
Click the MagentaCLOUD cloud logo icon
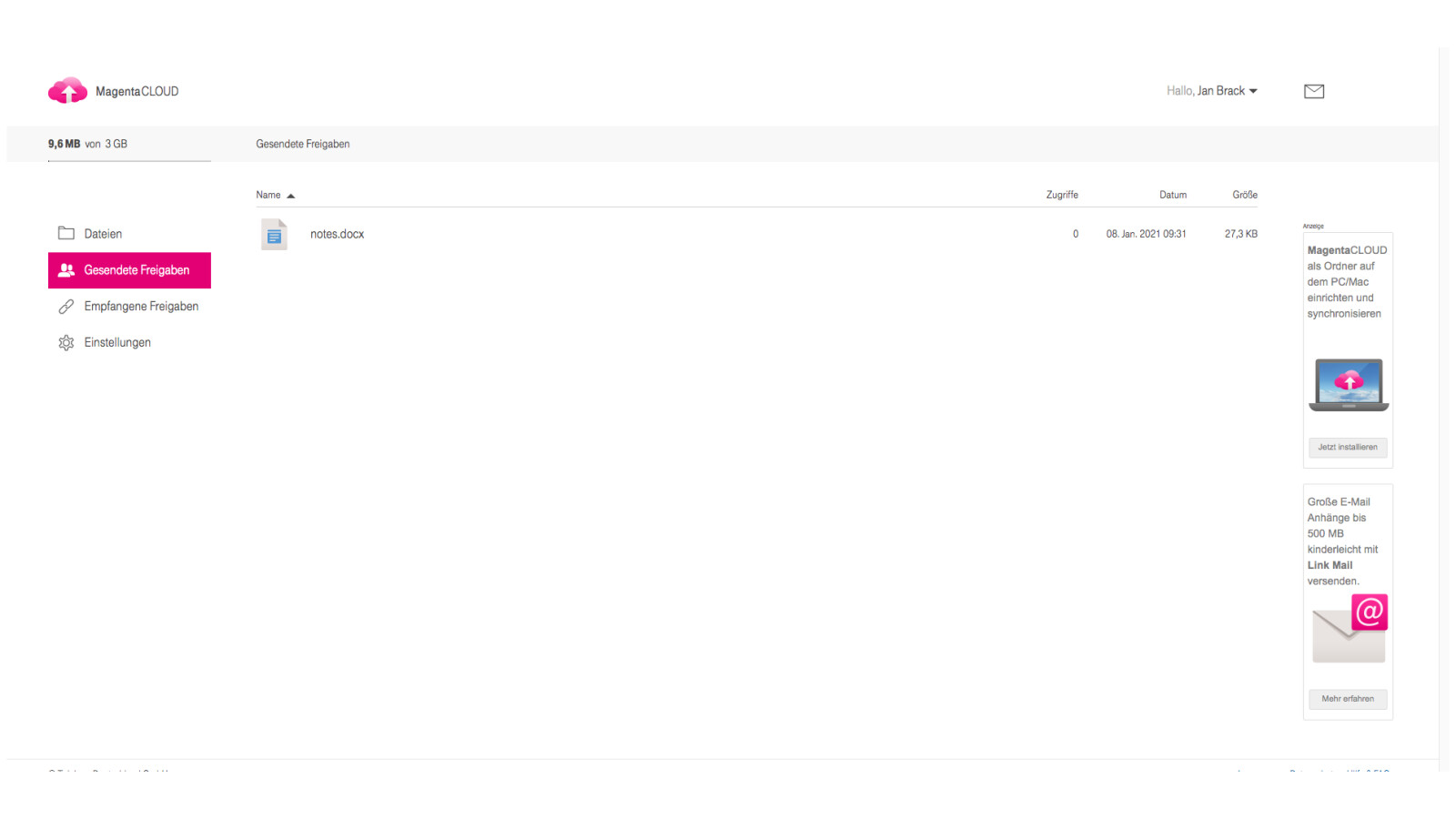point(67,90)
